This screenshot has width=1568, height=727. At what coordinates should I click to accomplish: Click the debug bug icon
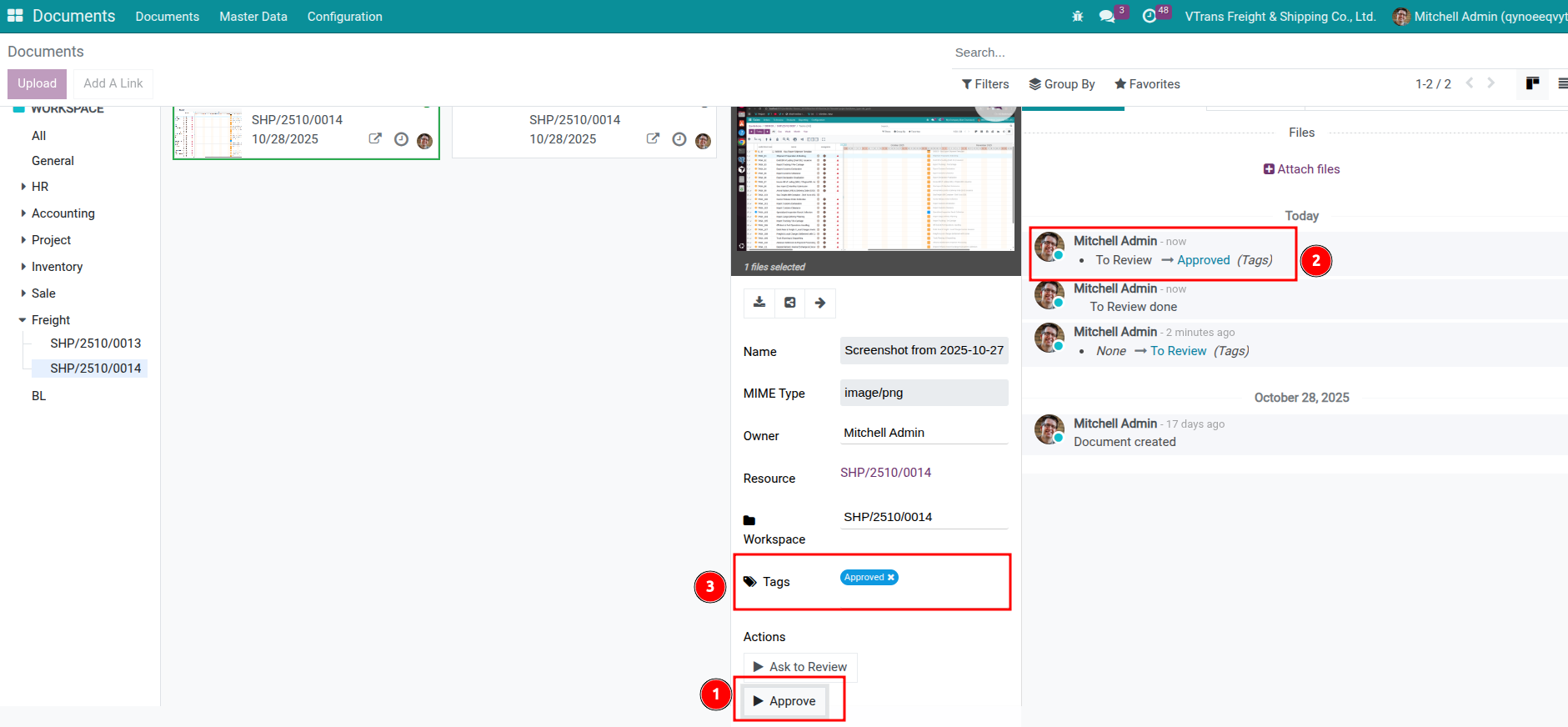1077,17
